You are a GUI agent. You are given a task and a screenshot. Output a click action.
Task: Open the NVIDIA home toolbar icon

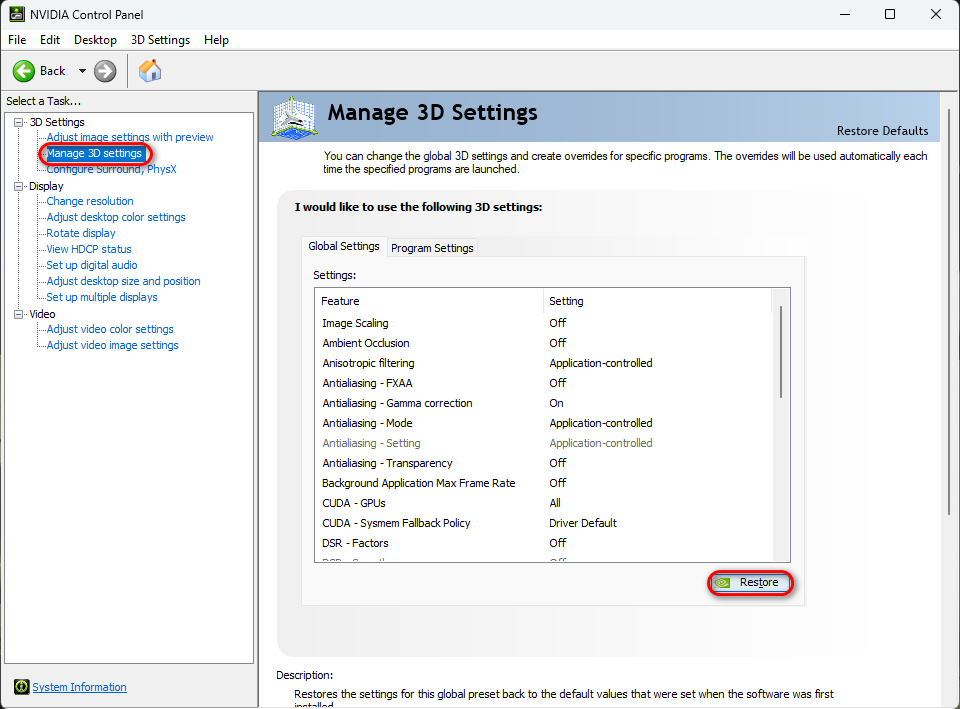coord(150,71)
